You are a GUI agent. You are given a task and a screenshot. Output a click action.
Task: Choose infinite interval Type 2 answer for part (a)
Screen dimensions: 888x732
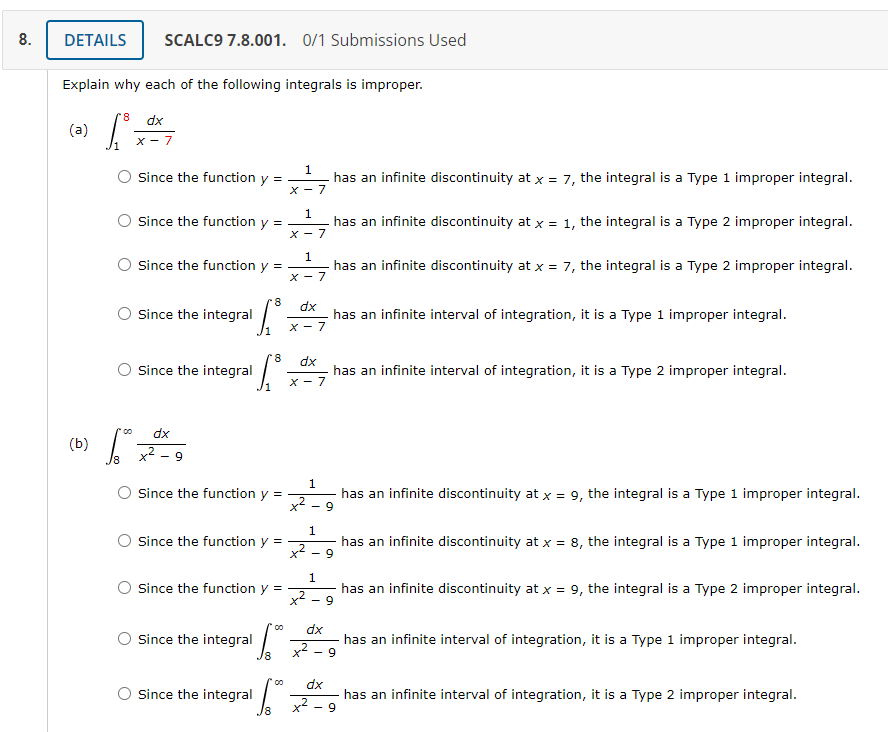124,369
